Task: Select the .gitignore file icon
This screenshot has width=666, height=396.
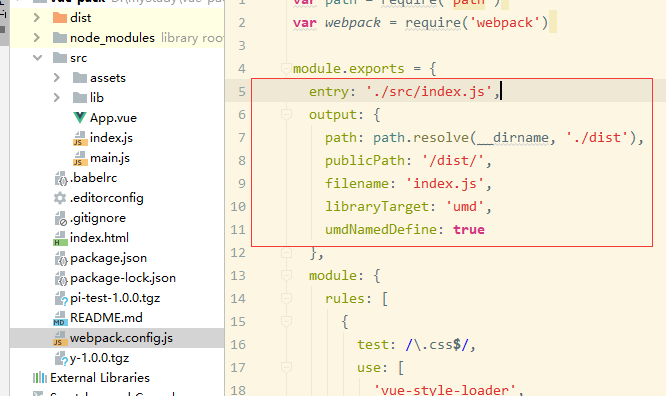Action: pyautogui.click(x=61, y=218)
